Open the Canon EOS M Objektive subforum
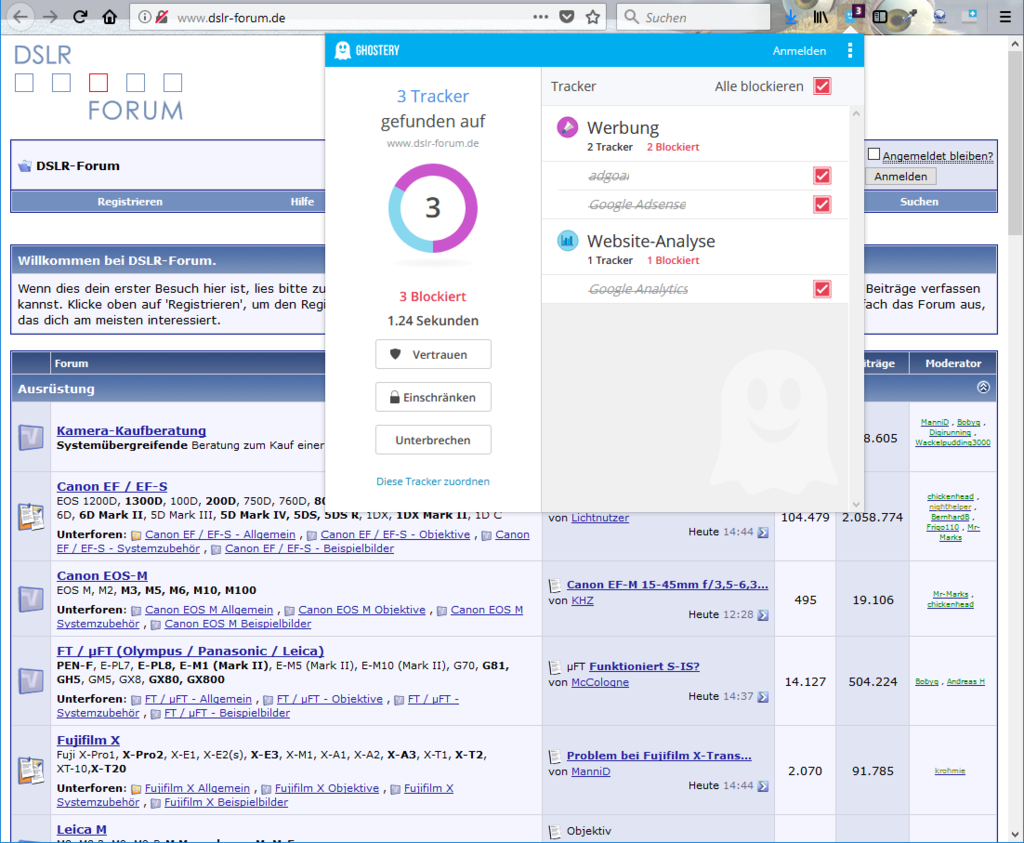The width and height of the screenshot is (1024, 843). tap(362, 609)
